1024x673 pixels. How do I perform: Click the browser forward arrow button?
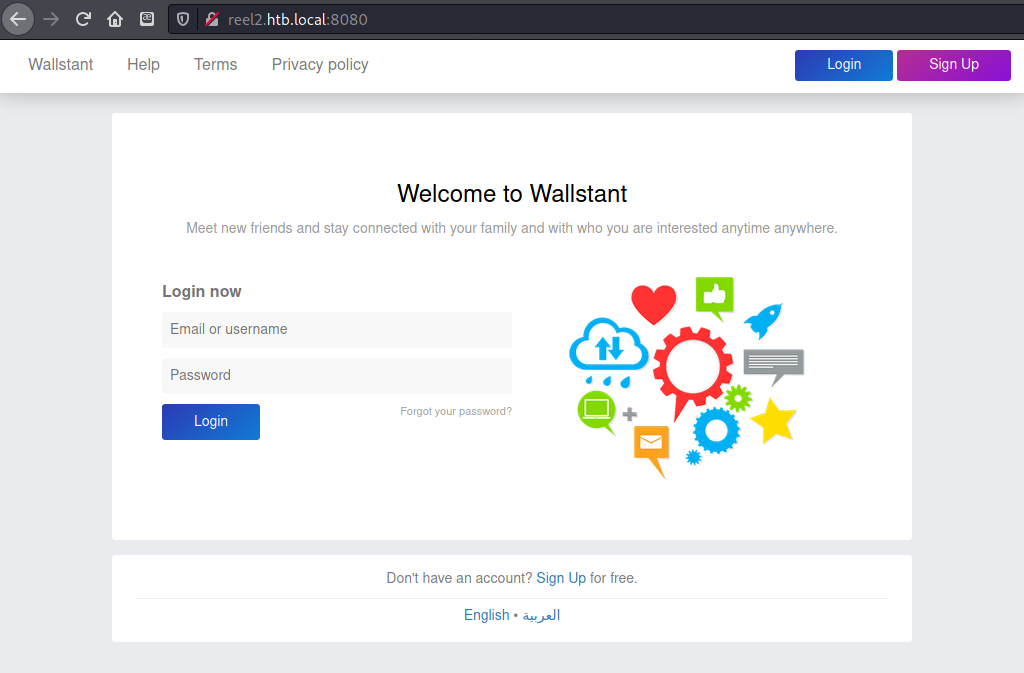51,19
